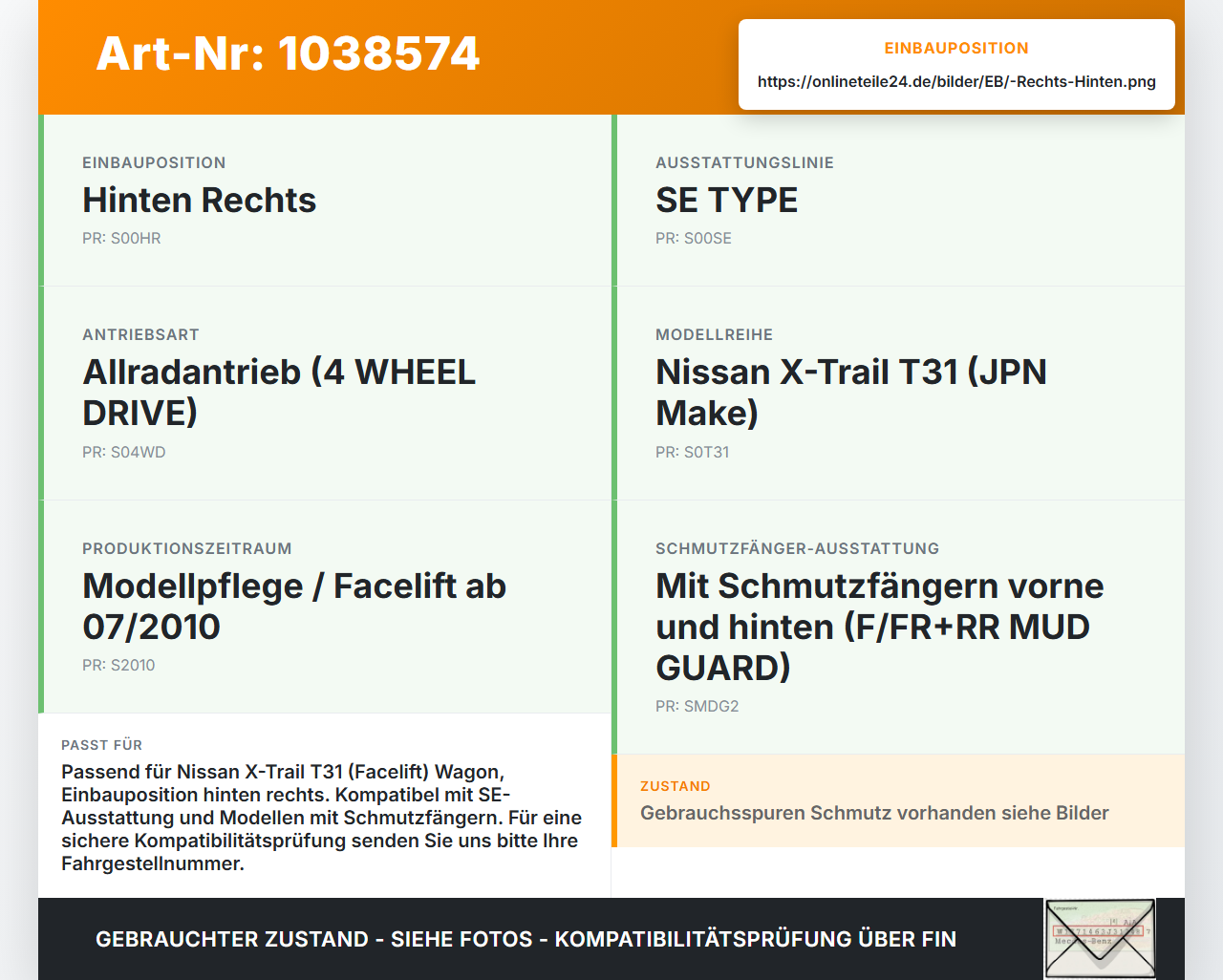
Task: Select Nissan X-Trail T31 (JPN Make) text
Action: click(851, 392)
